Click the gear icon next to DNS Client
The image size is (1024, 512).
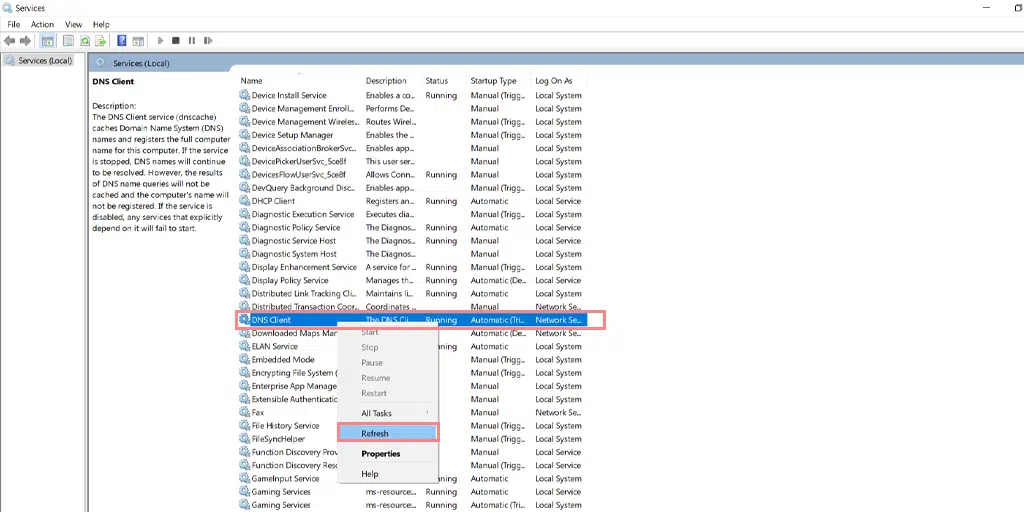(245, 320)
